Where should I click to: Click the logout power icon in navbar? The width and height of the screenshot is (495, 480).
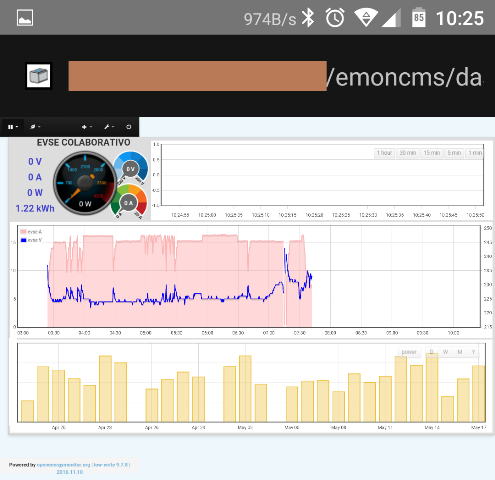(129, 127)
